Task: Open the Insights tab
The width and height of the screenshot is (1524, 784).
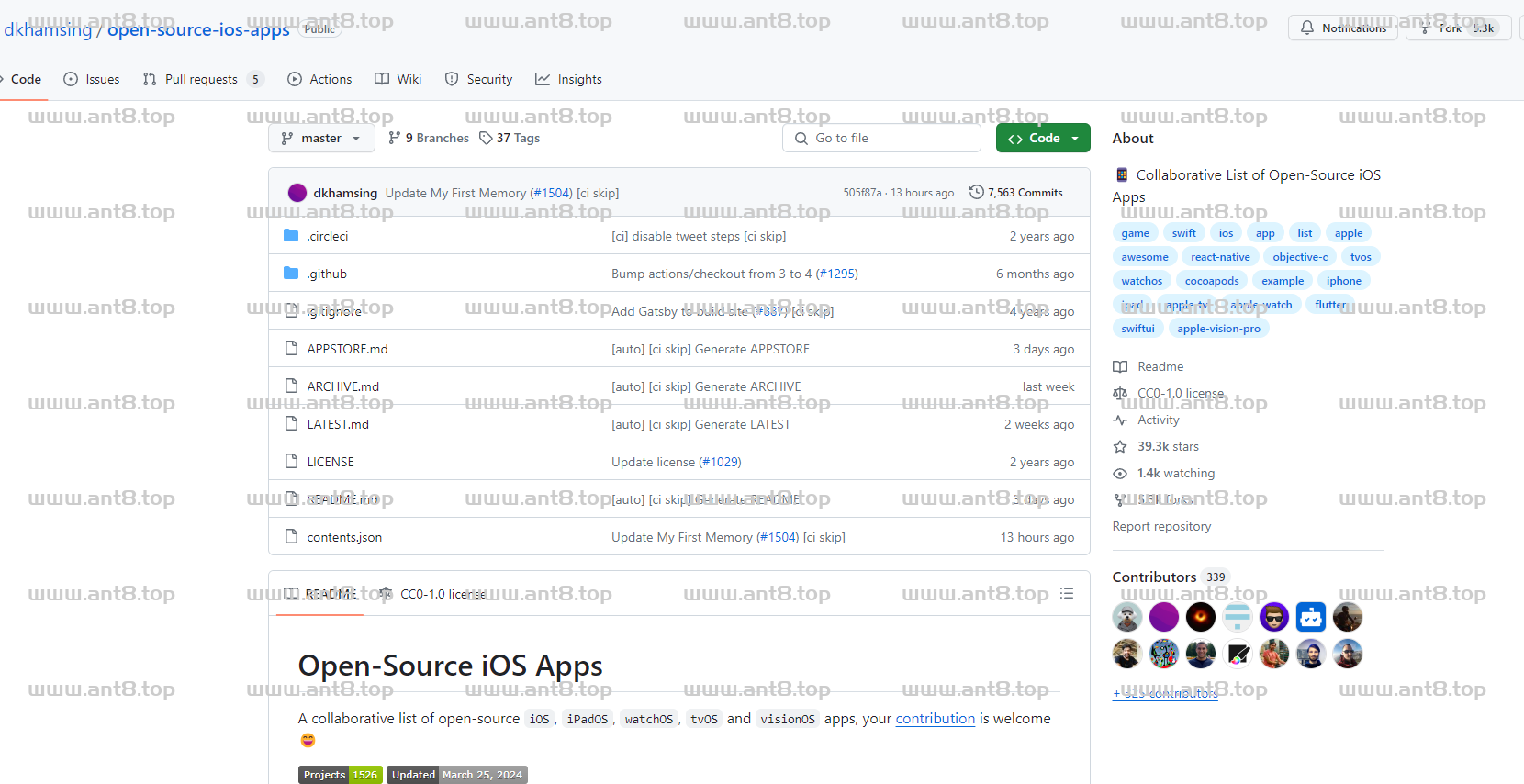Action: tap(569, 79)
